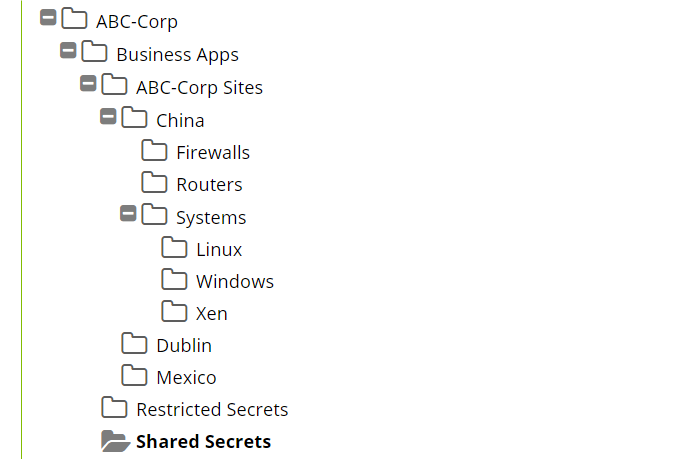The image size is (696, 459).
Task: Click the open Shared Secrets folder icon
Action: (115, 441)
